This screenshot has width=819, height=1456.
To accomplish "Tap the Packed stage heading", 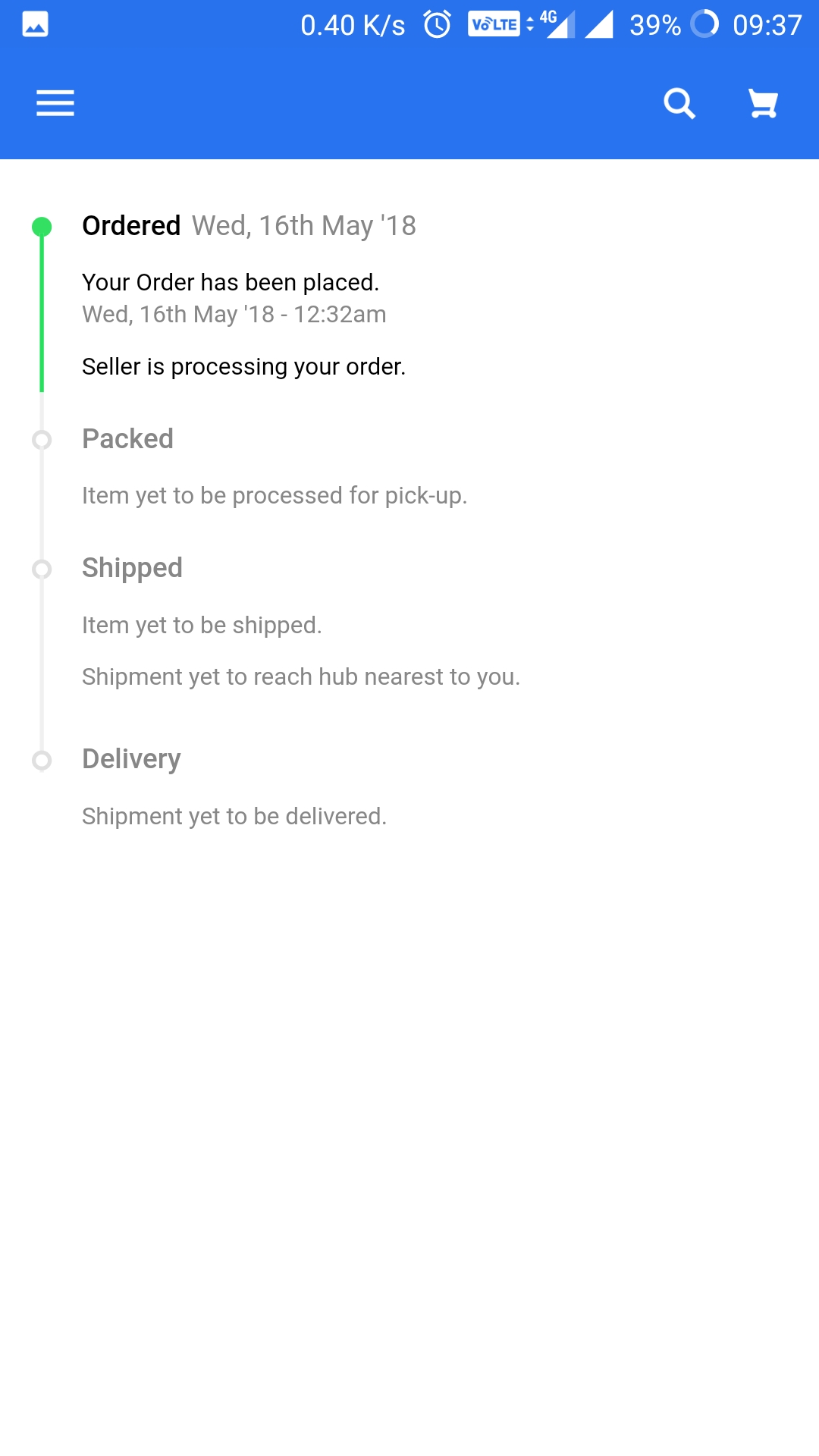I will coord(128,439).
